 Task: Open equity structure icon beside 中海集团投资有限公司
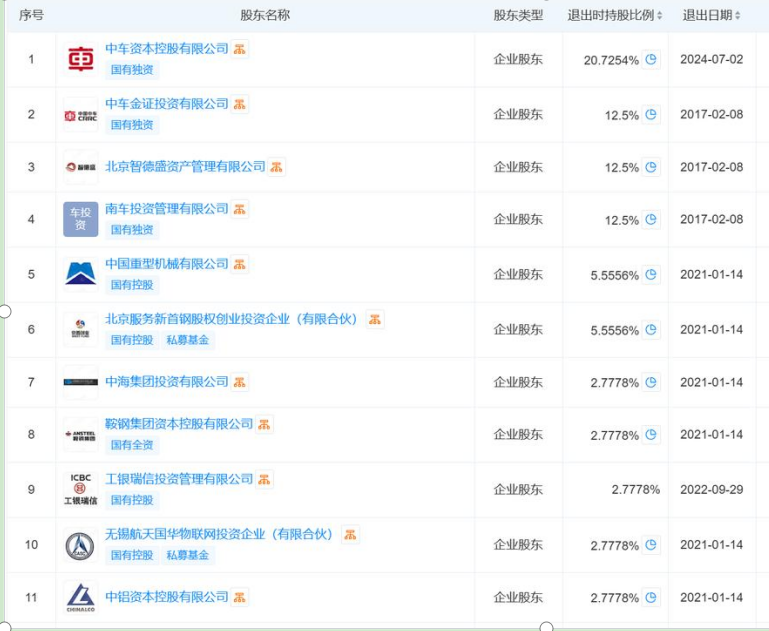pyautogui.click(x=239, y=382)
